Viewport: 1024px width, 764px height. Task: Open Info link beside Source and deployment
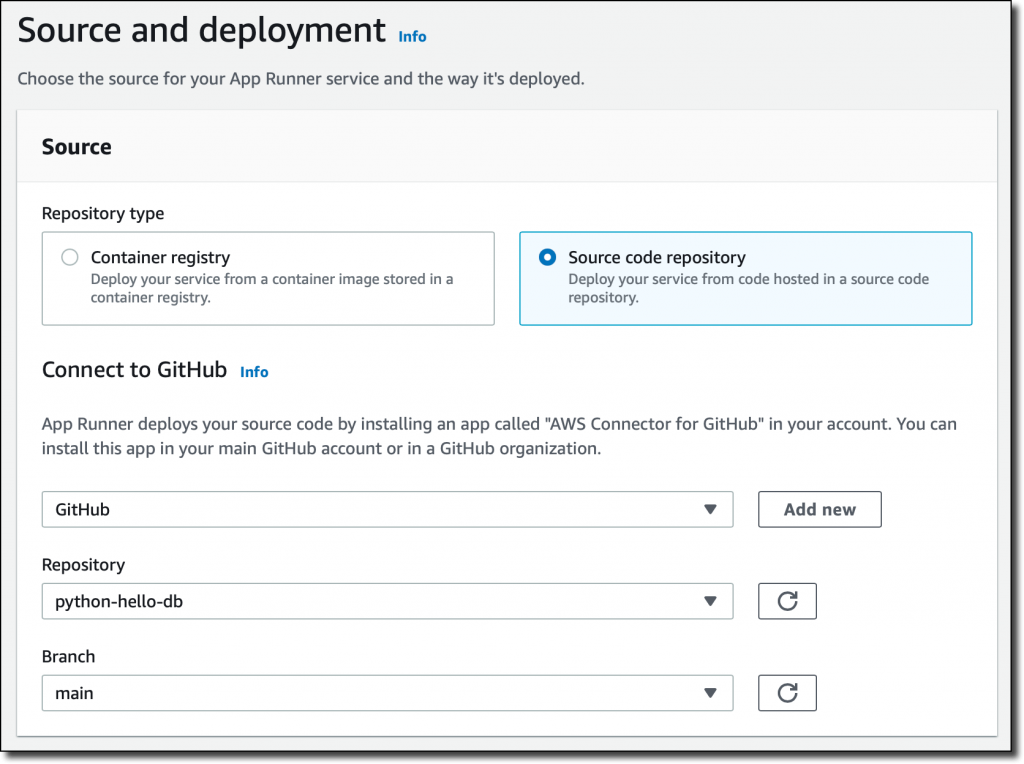(412, 37)
